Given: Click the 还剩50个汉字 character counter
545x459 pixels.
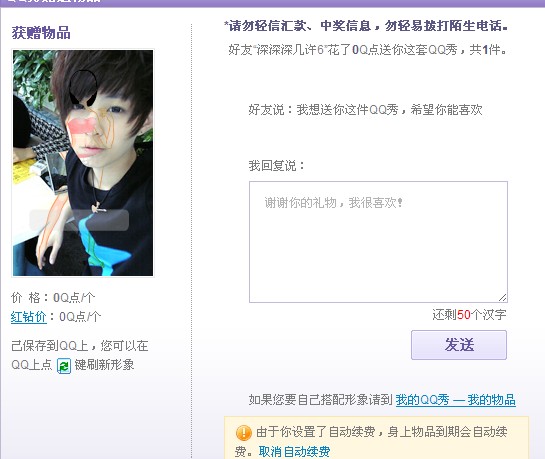Looking at the screenshot, I should click(469, 315).
